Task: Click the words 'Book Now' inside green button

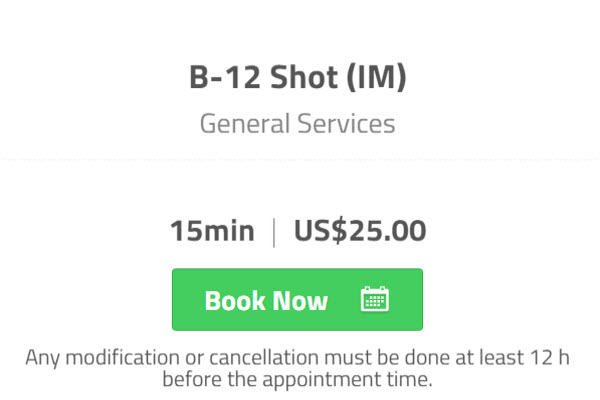Action: point(266,300)
